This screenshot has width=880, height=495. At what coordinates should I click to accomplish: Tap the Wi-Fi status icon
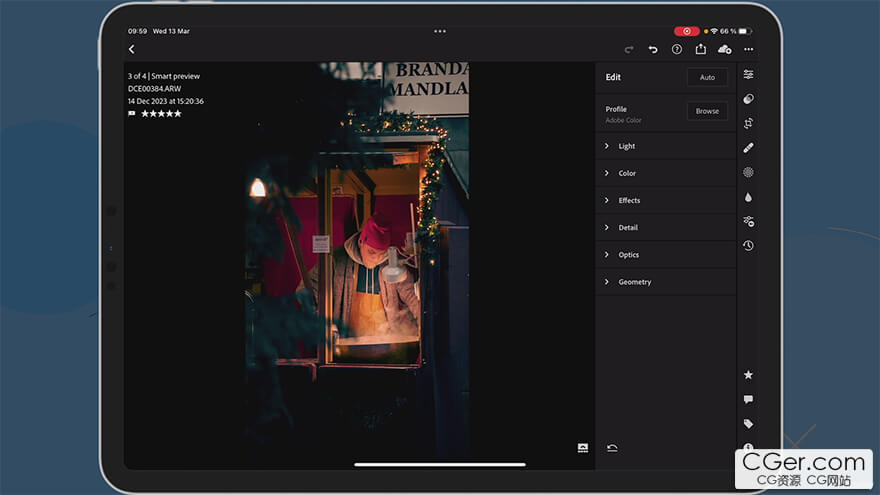pos(714,31)
